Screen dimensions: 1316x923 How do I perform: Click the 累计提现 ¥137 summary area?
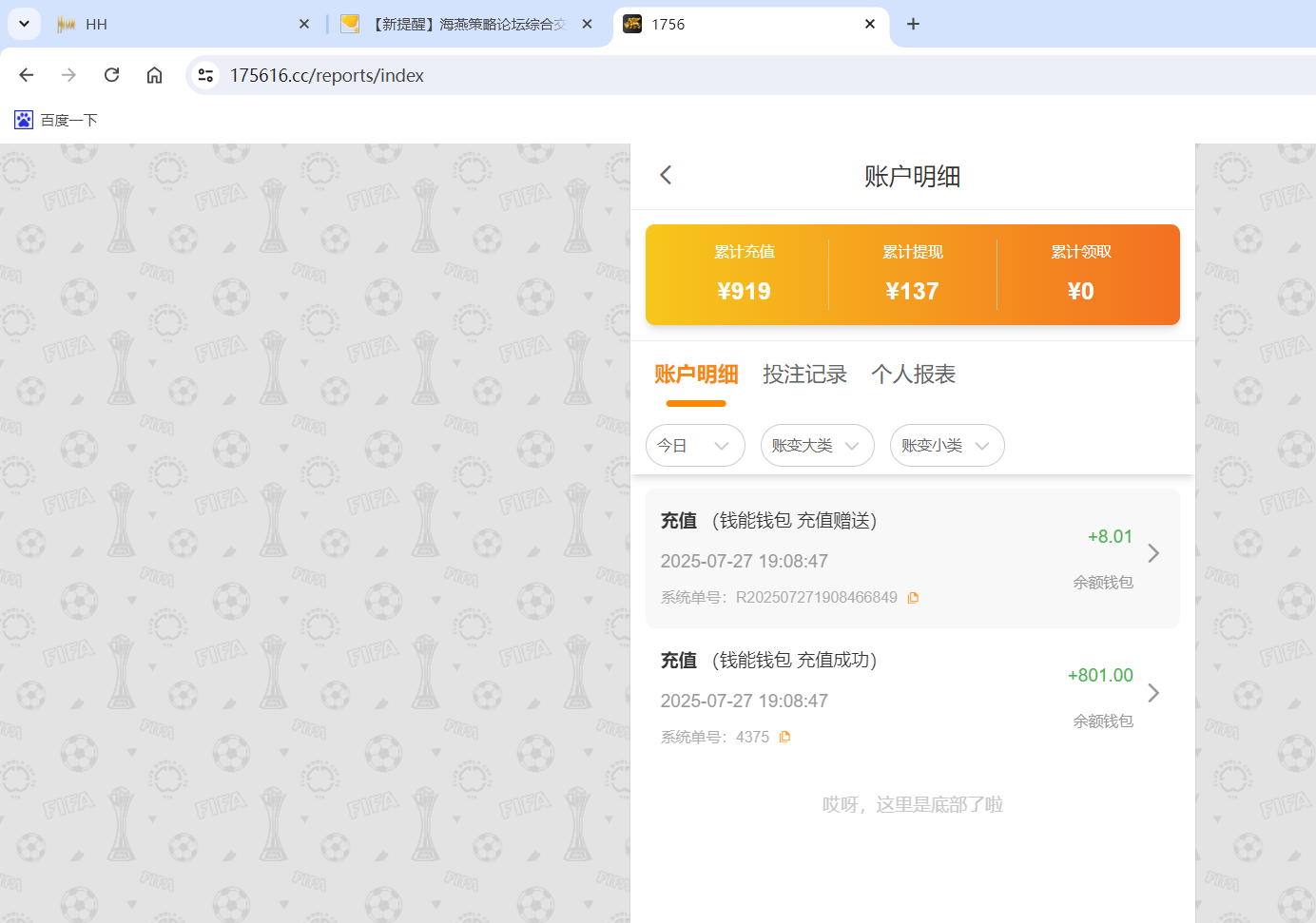(x=912, y=274)
